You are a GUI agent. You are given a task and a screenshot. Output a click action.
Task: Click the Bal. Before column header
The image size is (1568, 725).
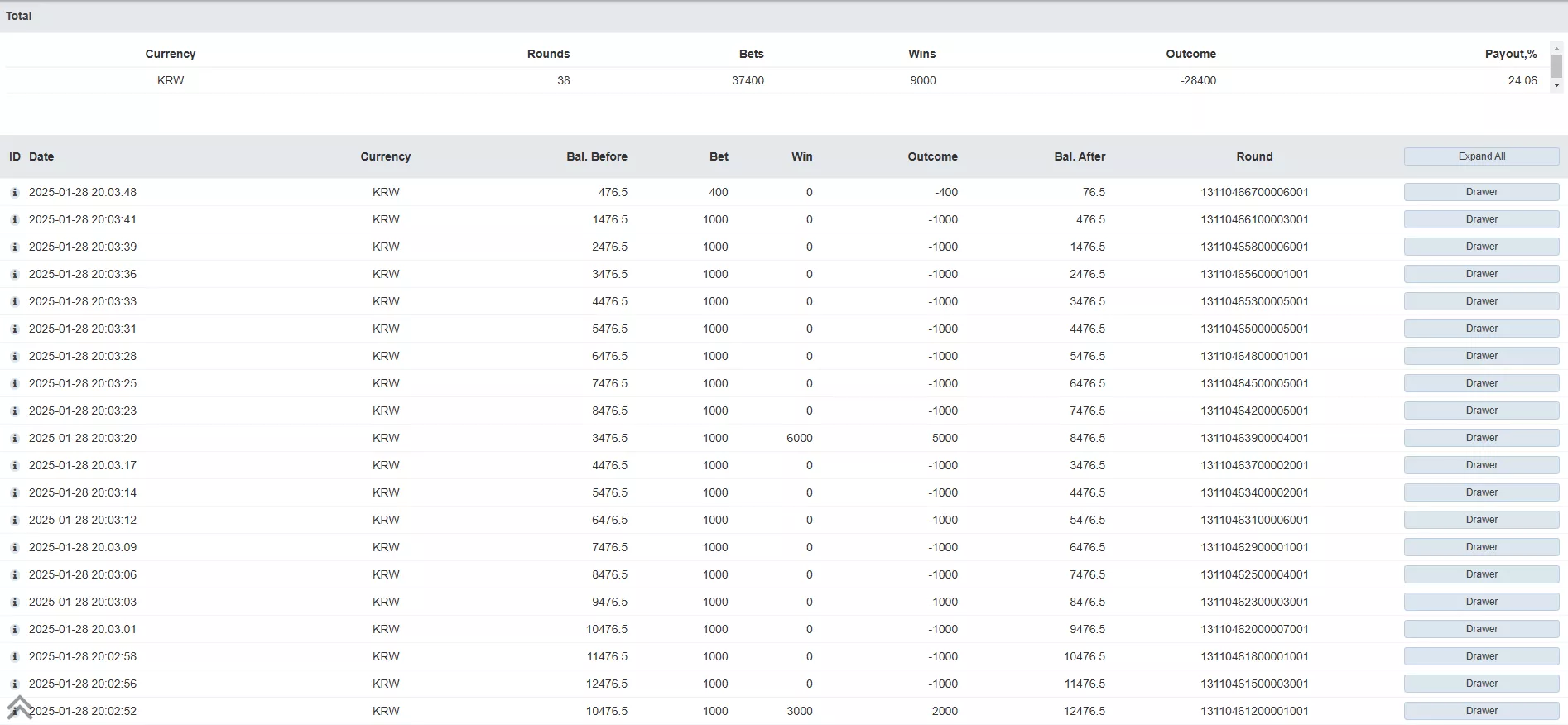(597, 156)
